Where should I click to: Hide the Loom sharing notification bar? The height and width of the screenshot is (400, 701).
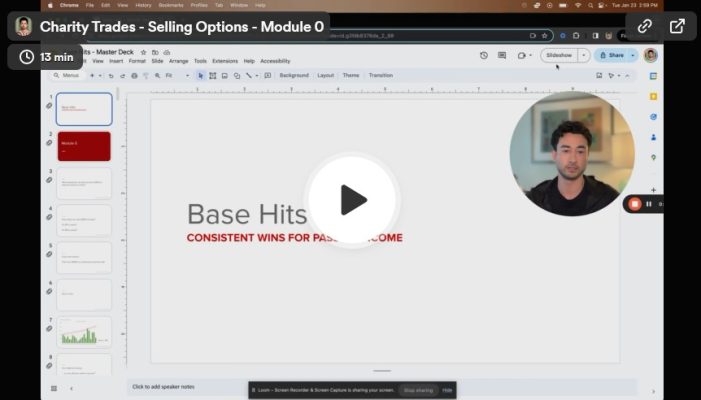[447, 390]
